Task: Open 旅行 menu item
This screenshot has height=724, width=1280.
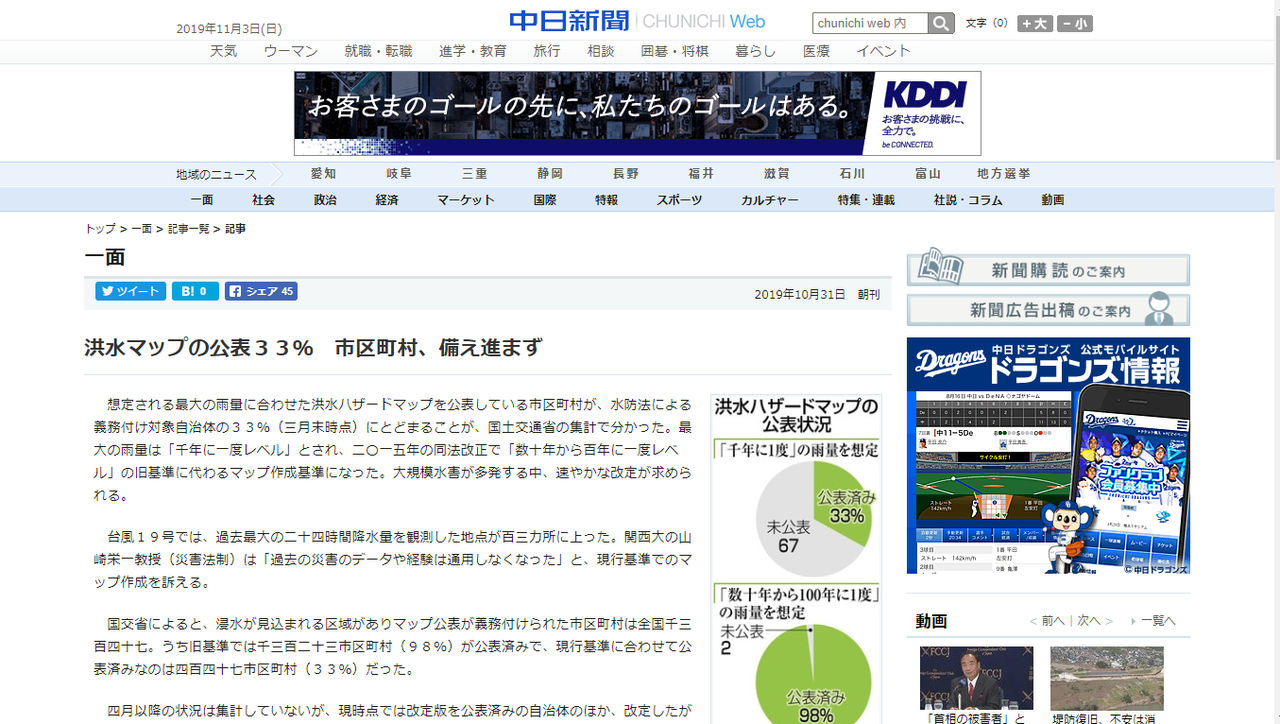Action: pyautogui.click(x=547, y=51)
